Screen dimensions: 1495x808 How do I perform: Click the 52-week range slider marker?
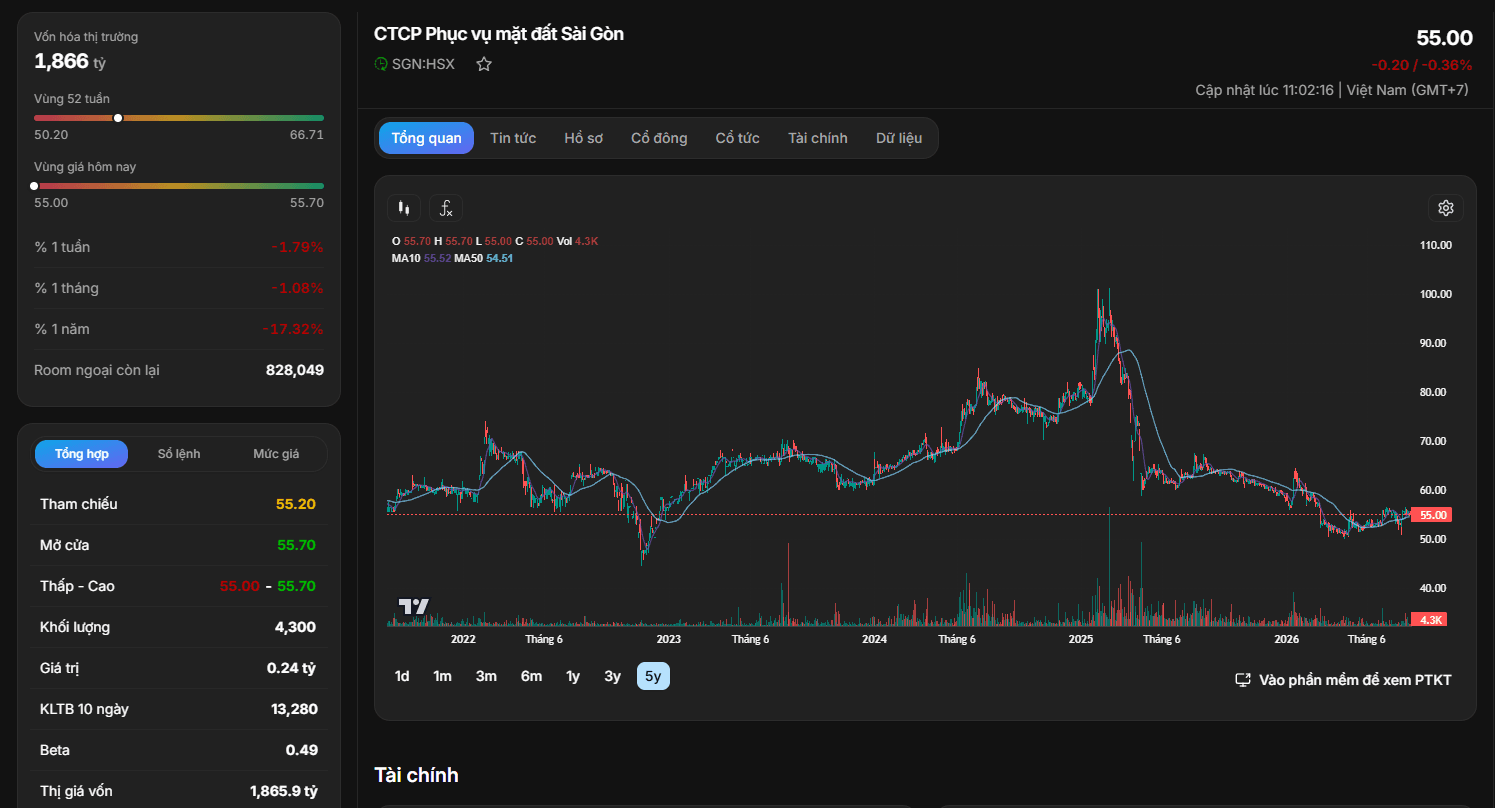click(x=118, y=118)
